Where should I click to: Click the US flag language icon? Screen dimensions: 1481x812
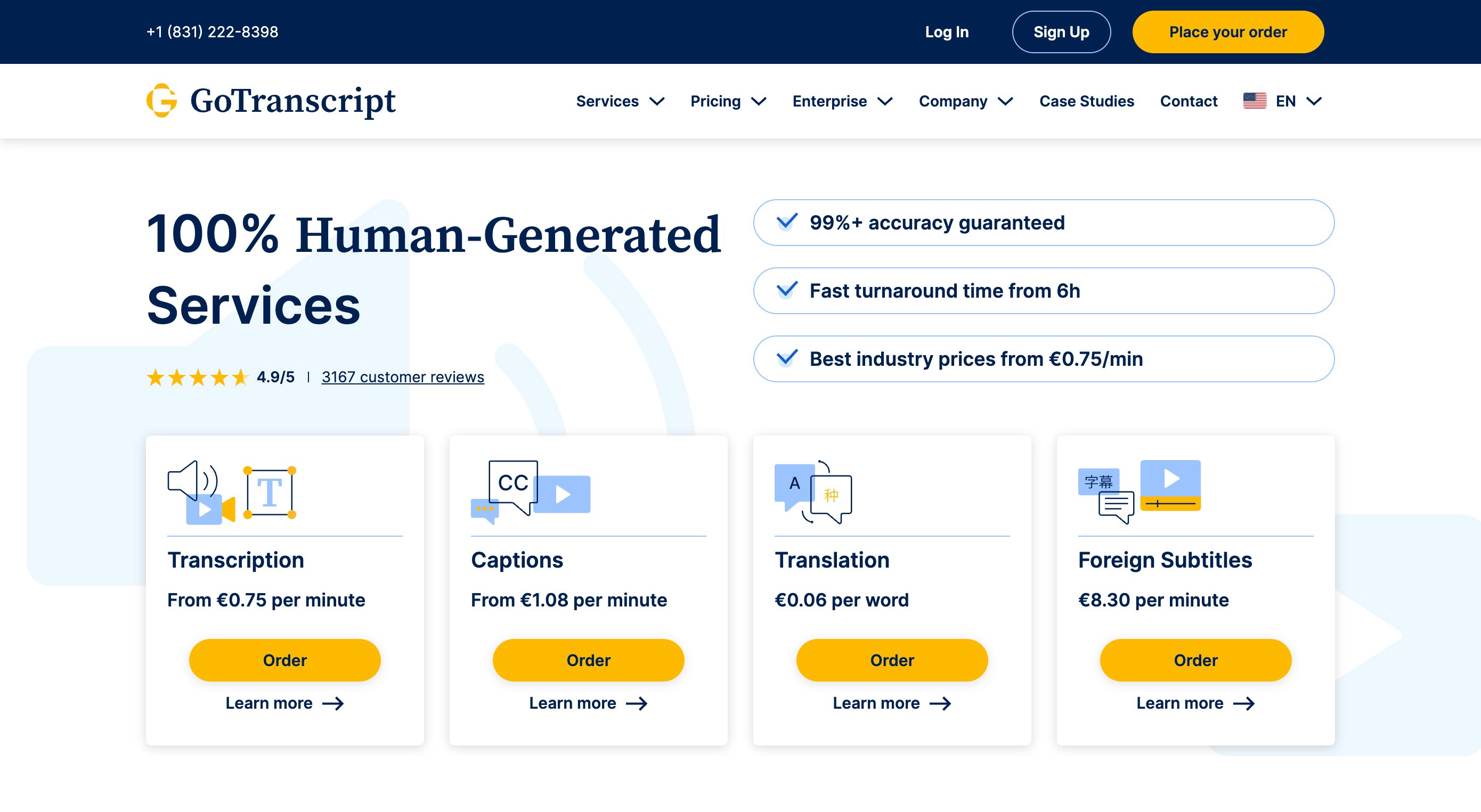tap(1255, 101)
